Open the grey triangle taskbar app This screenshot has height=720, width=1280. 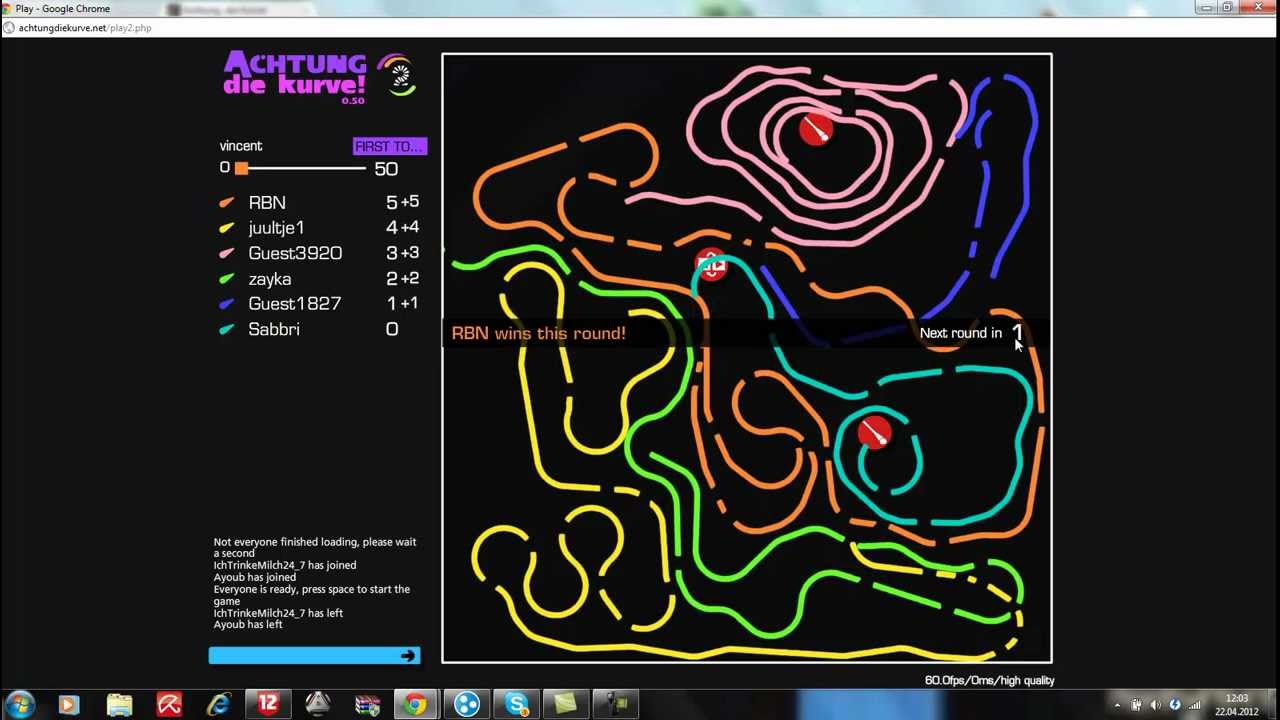[x=318, y=705]
